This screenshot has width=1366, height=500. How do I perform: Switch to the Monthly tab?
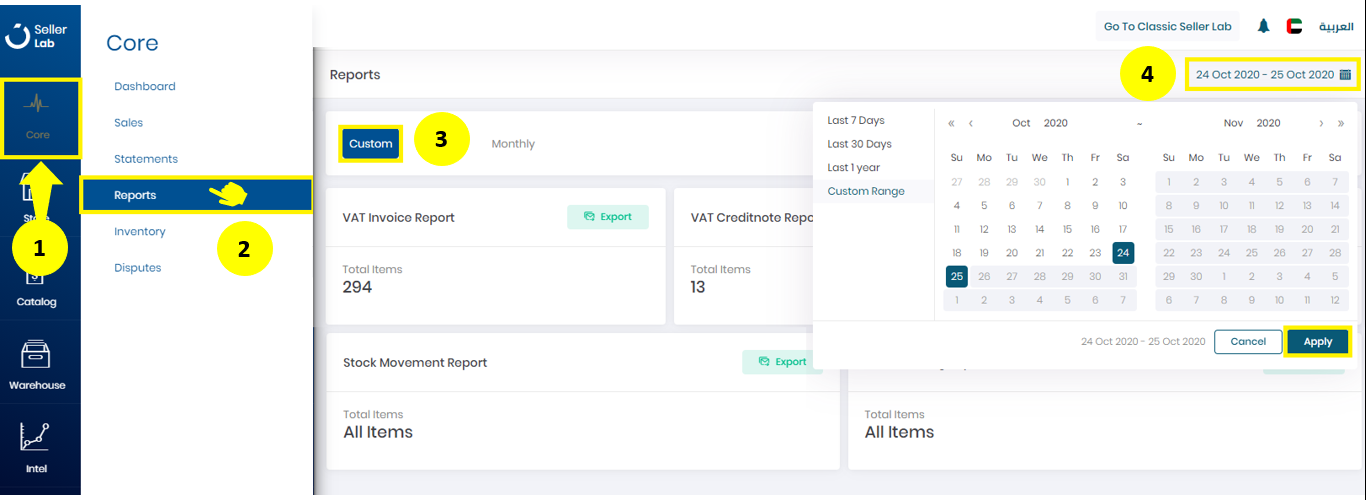pyautogui.click(x=513, y=144)
